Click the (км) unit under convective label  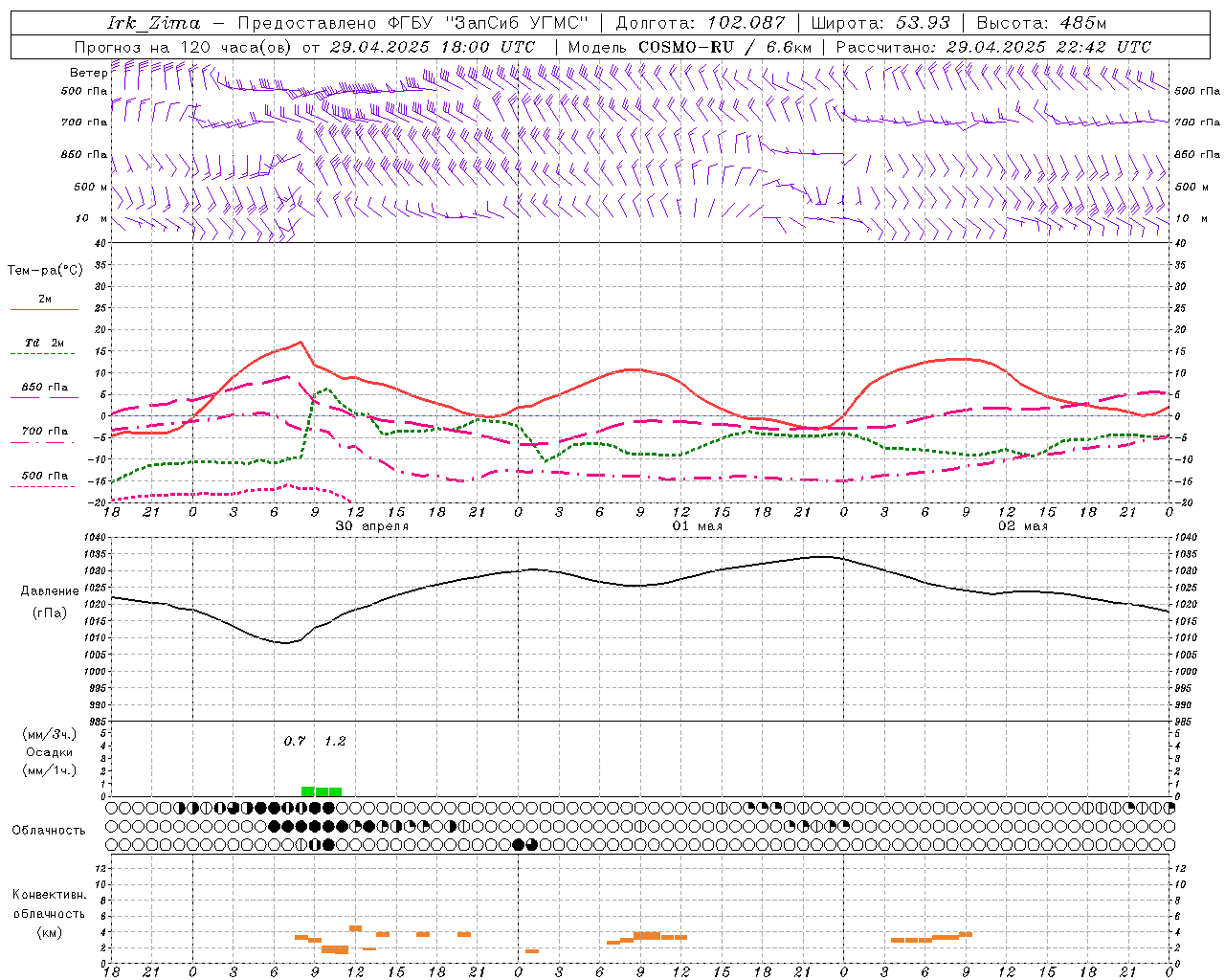(x=49, y=932)
